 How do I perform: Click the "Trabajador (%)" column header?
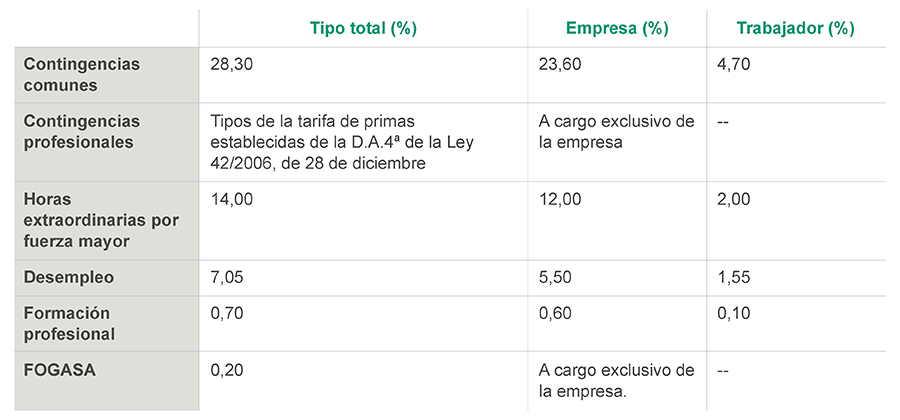(796, 28)
